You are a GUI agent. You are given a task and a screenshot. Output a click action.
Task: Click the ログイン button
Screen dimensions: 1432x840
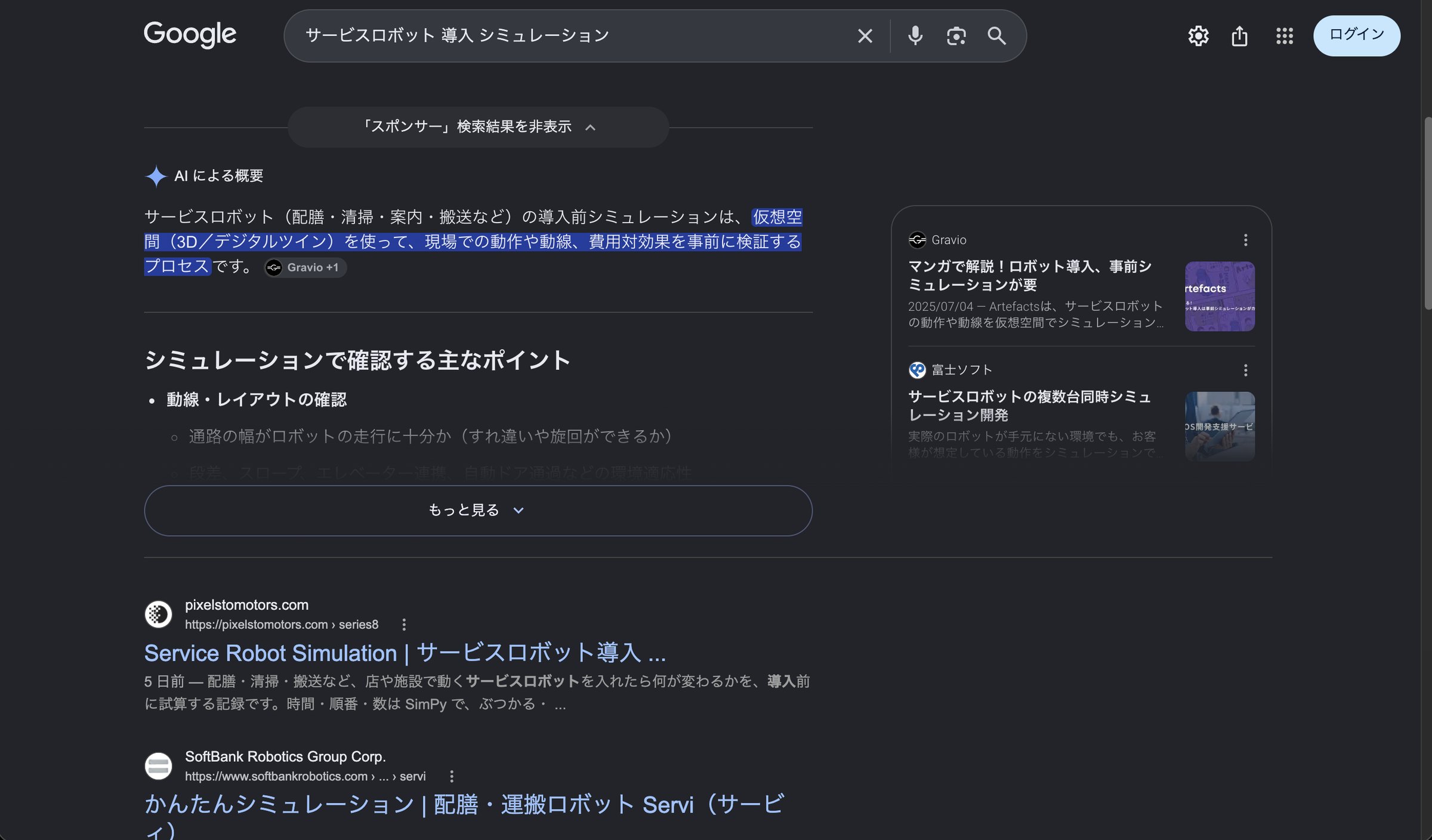(x=1356, y=36)
